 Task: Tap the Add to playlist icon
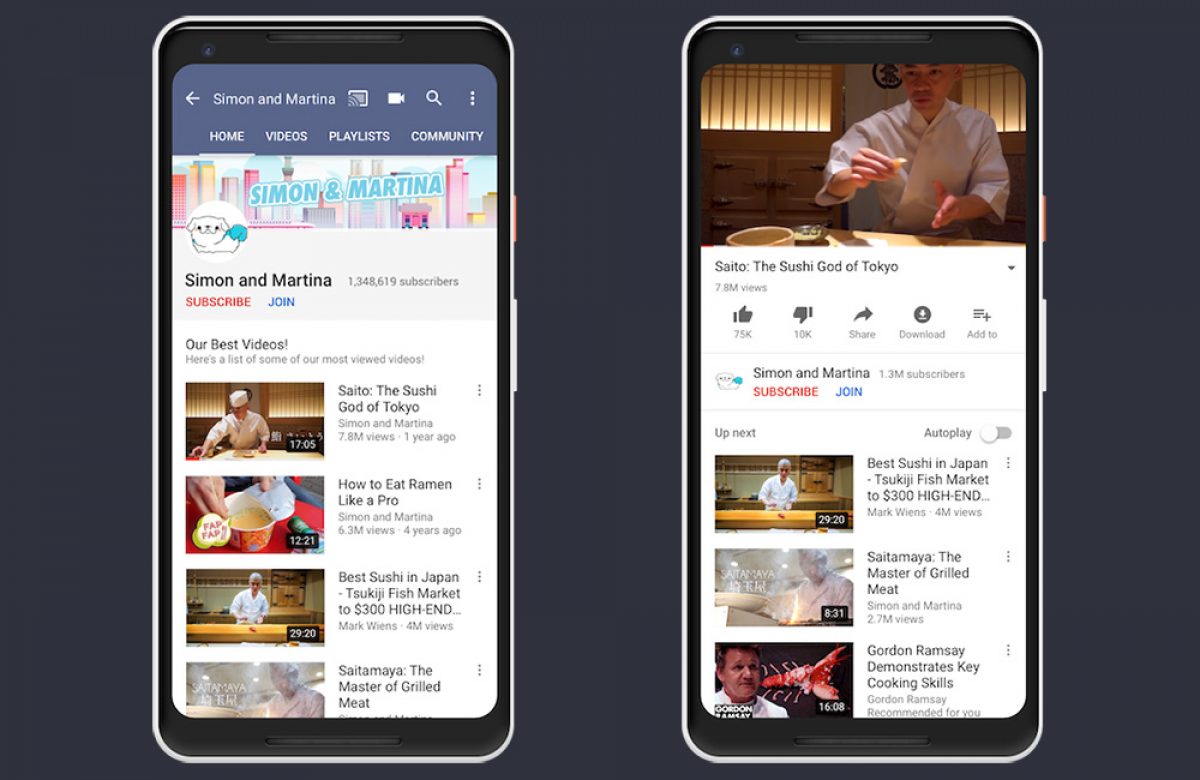tap(982, 314)
